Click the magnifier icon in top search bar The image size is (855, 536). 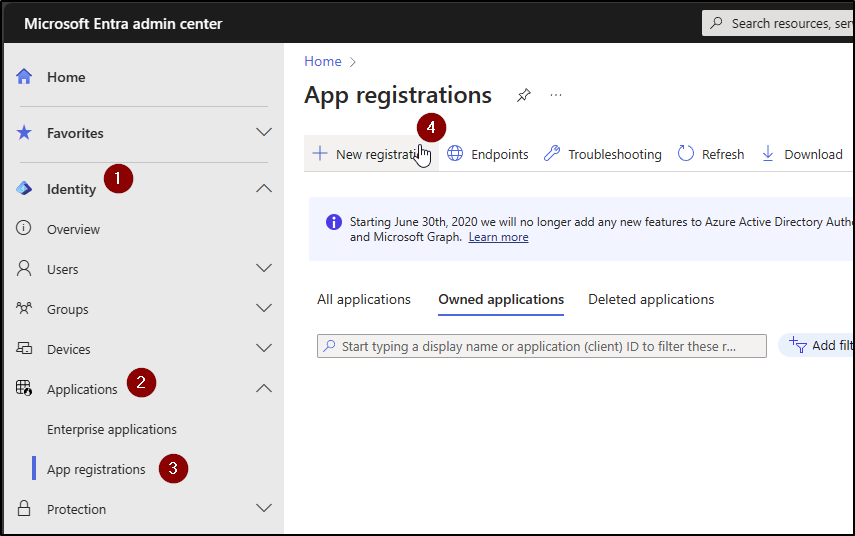(716, 23)
